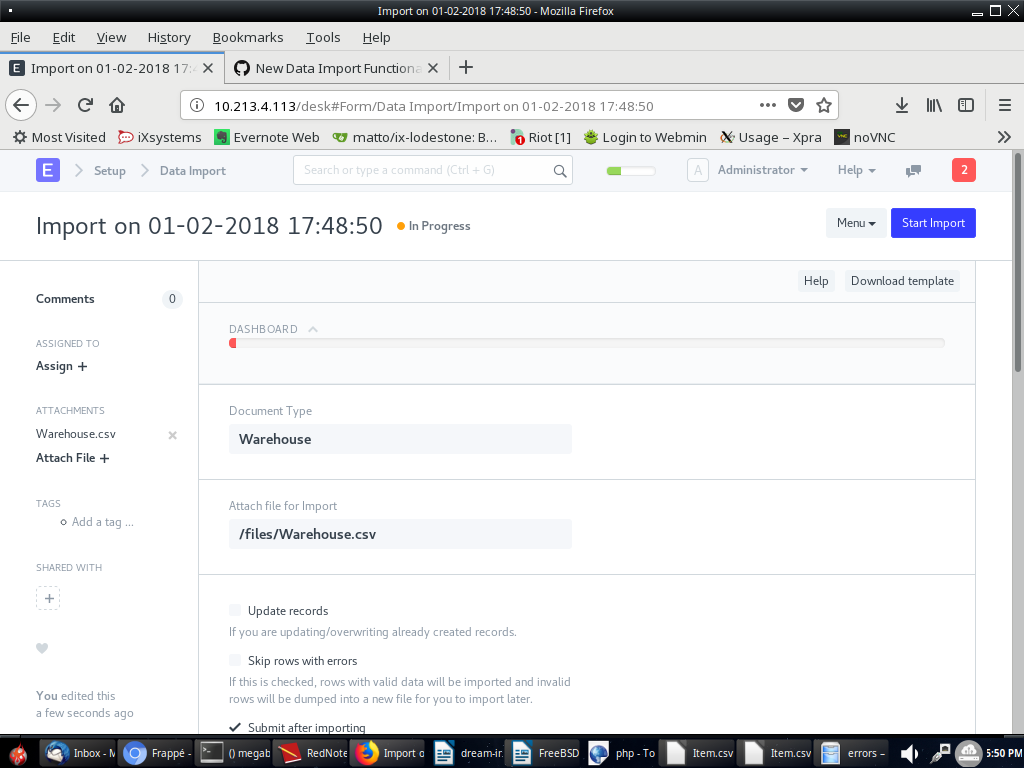Click the Start Import button
Viewport: 1024px width, 768px height.
(932, 223)
